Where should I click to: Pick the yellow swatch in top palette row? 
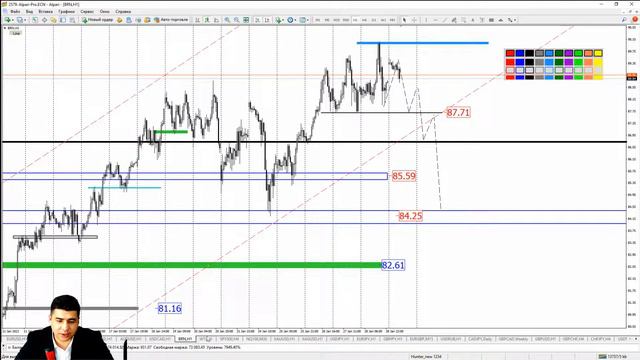point(598,53)
